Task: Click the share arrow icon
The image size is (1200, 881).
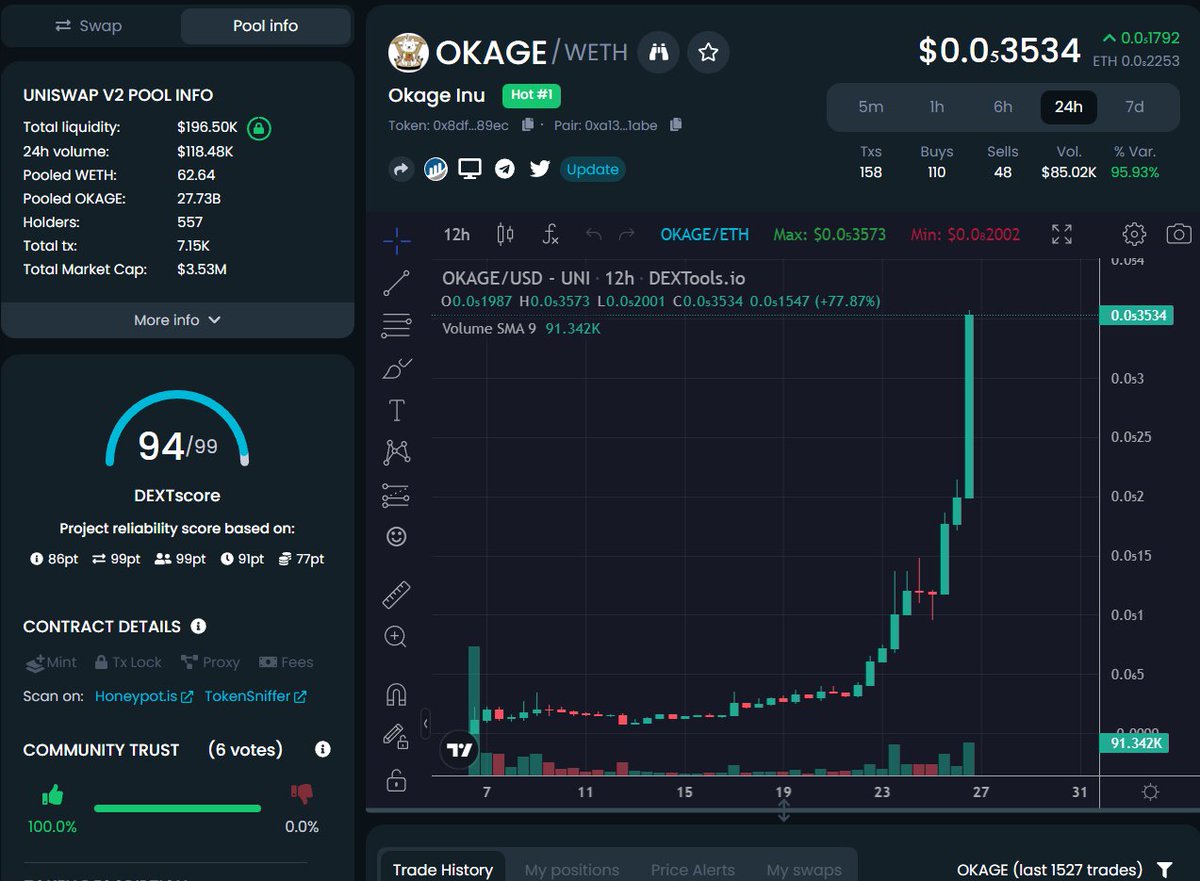Action: pos(401,169)
